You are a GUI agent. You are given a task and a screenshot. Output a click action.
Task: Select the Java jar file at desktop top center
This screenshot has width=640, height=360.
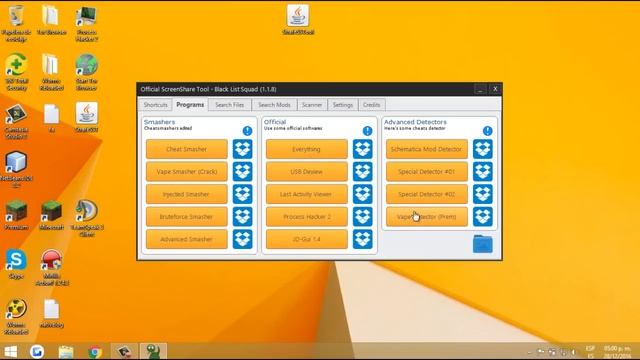pos(298,19)
